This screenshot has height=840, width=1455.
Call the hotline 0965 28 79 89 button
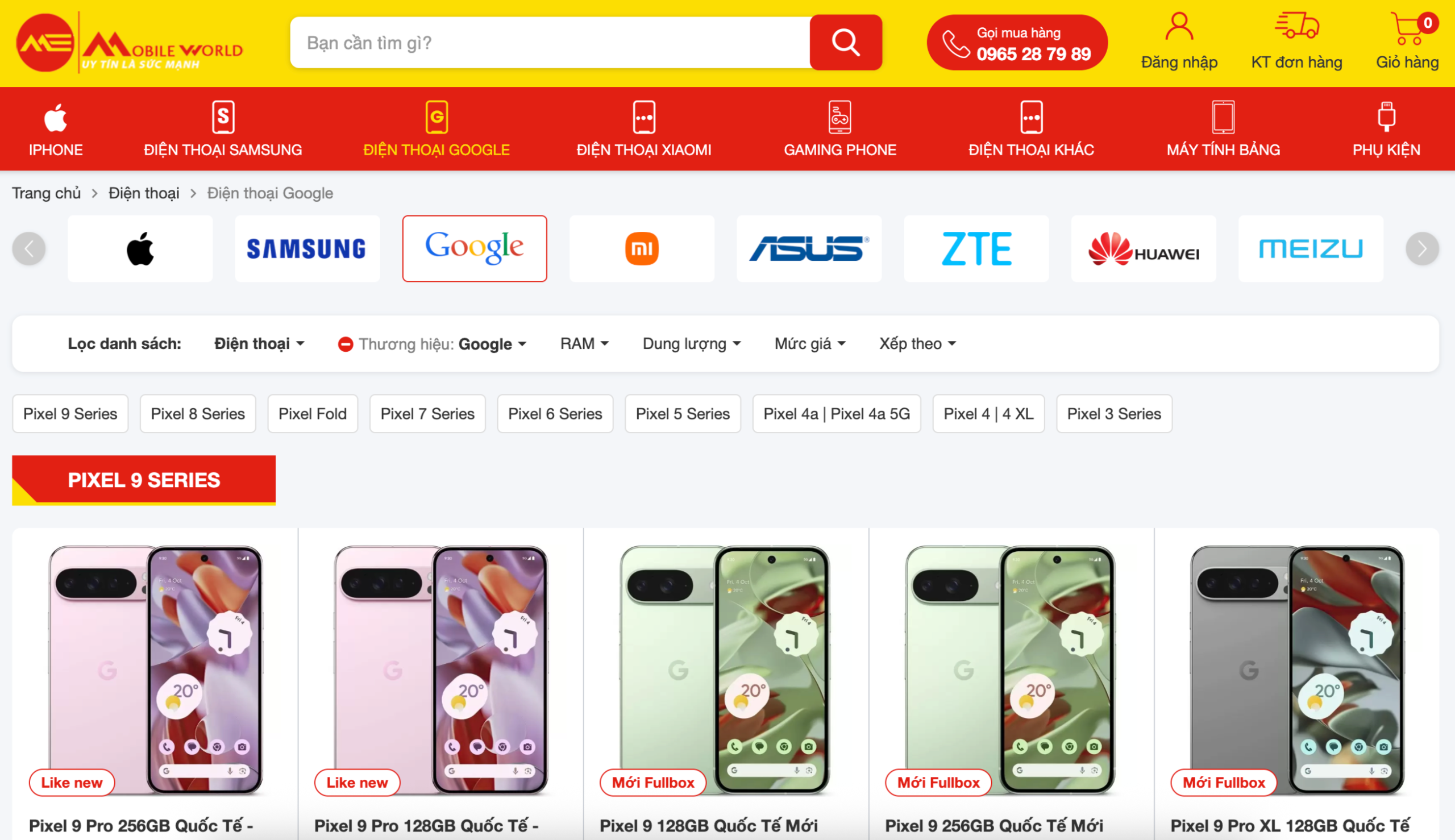(x=1017, y=43)
